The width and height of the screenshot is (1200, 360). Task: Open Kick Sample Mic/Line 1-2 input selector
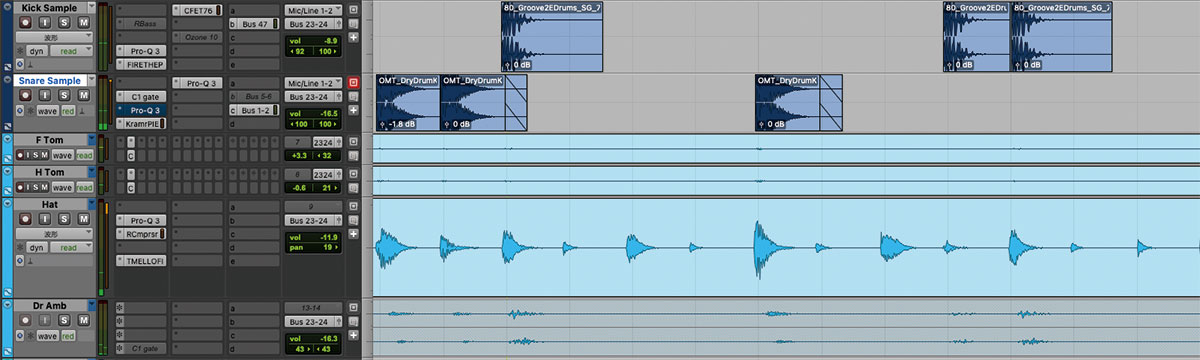pos(313,11)
